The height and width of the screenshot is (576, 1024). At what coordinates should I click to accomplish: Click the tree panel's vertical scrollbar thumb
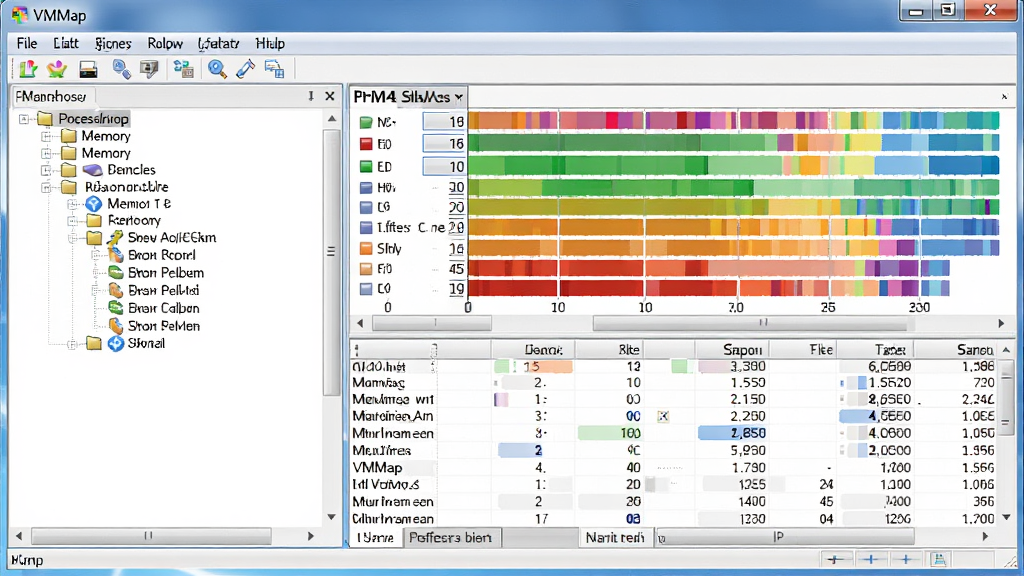point(331,261)
